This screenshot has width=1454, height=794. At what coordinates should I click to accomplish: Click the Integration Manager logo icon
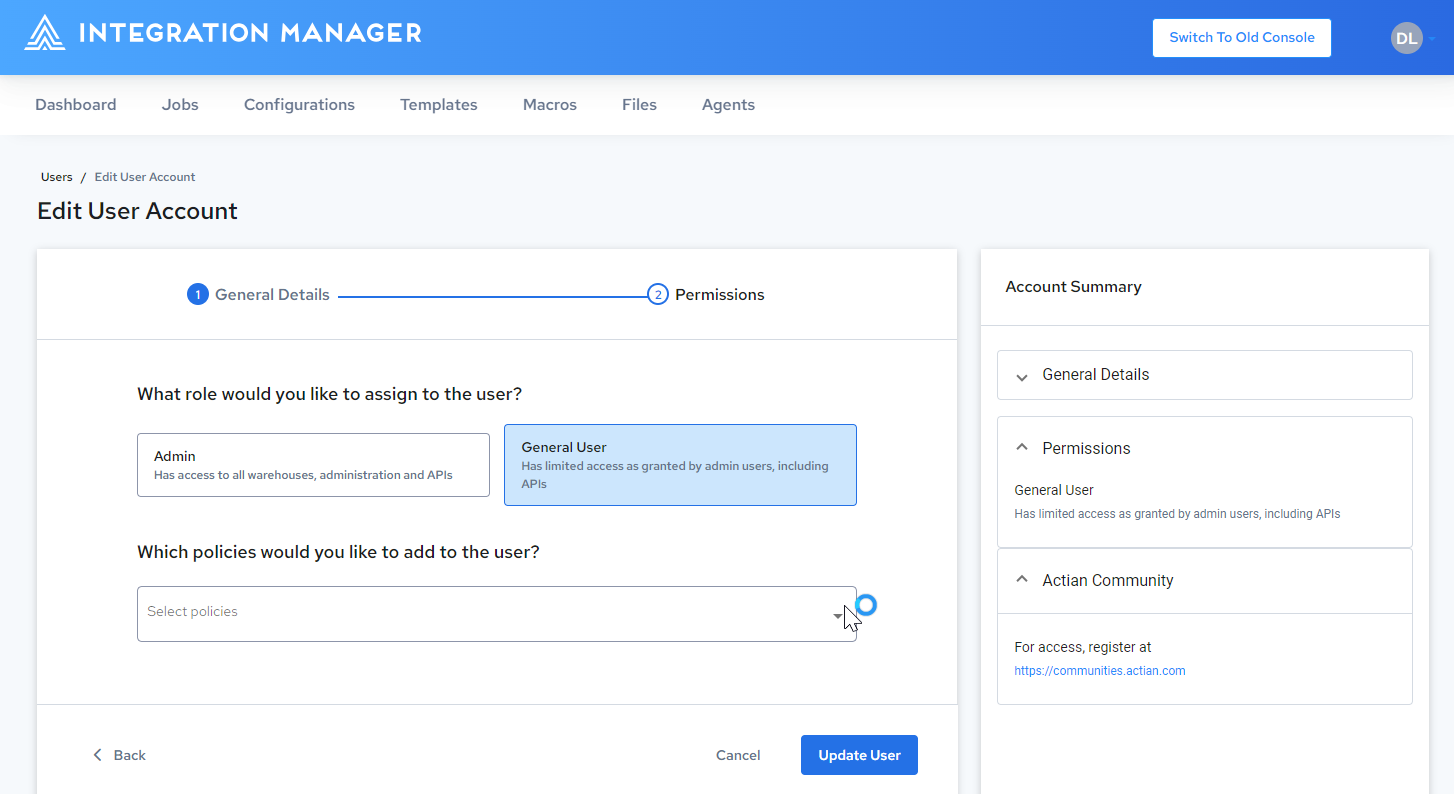(x=45, y=33)
